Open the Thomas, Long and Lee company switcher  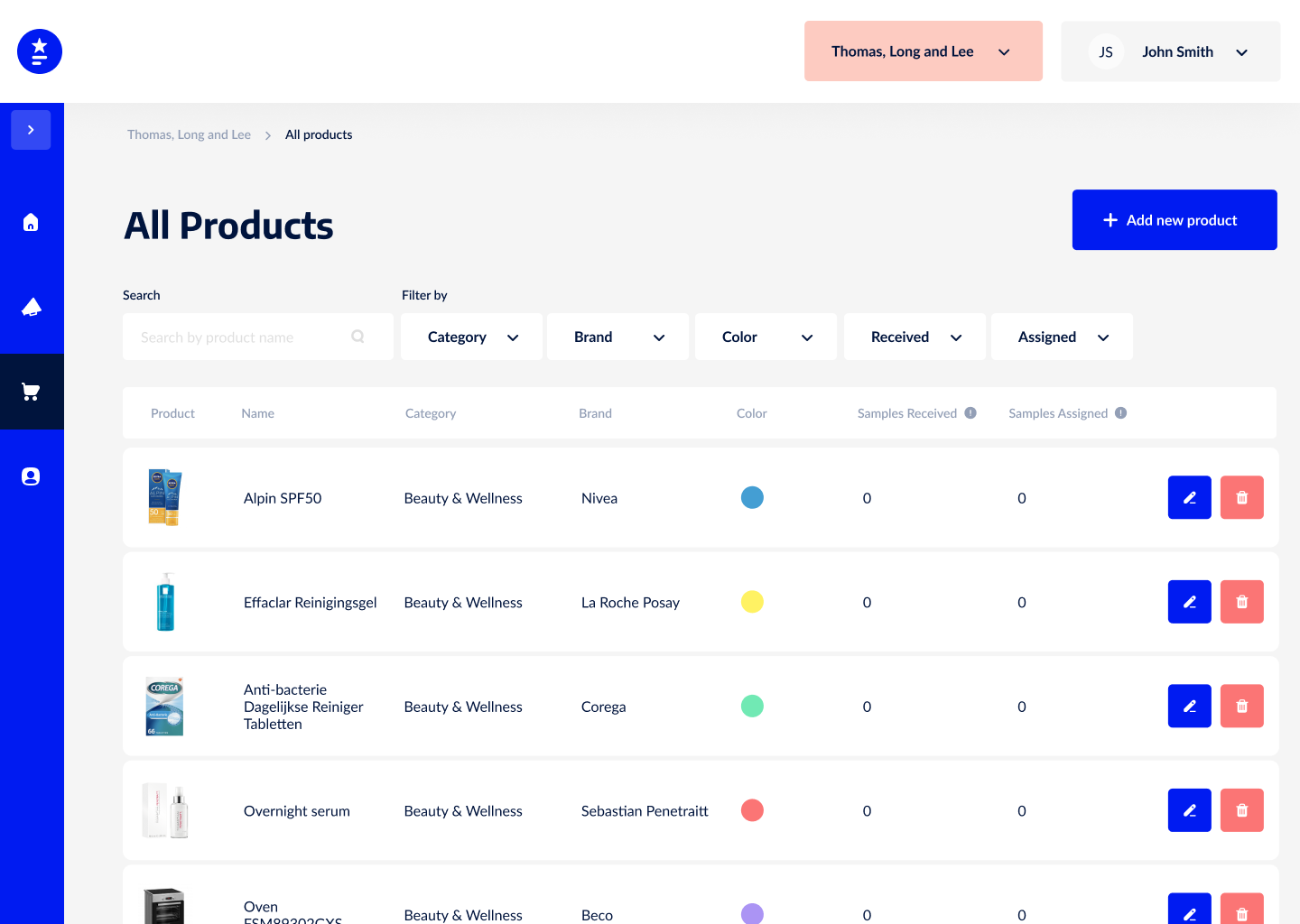[x=924, y=51]
